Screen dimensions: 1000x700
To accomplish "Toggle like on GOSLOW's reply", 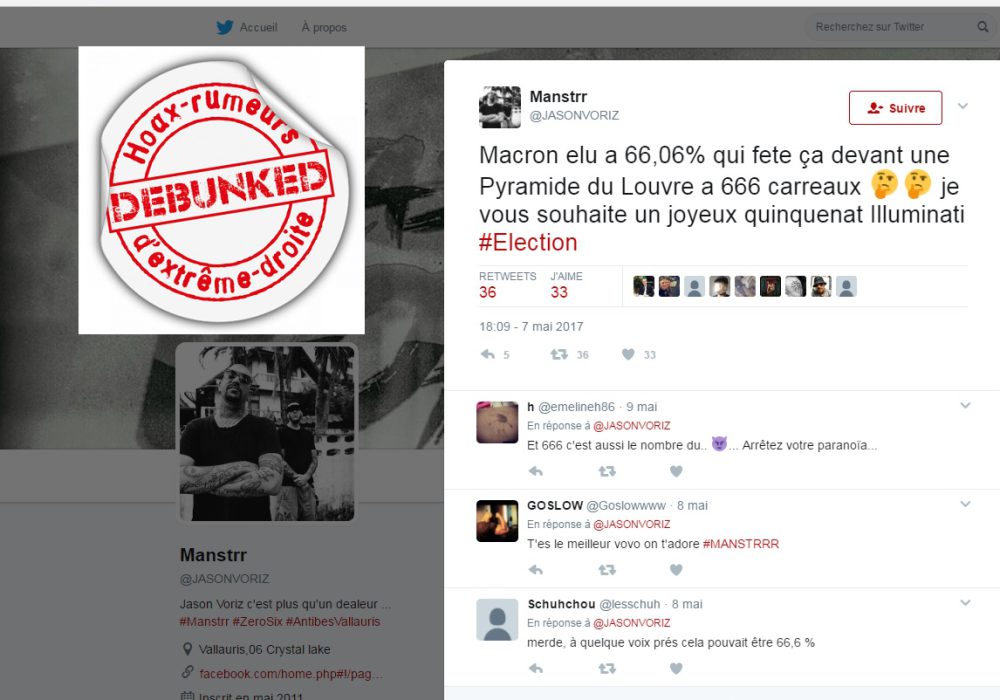I will [x=676, y=569].
